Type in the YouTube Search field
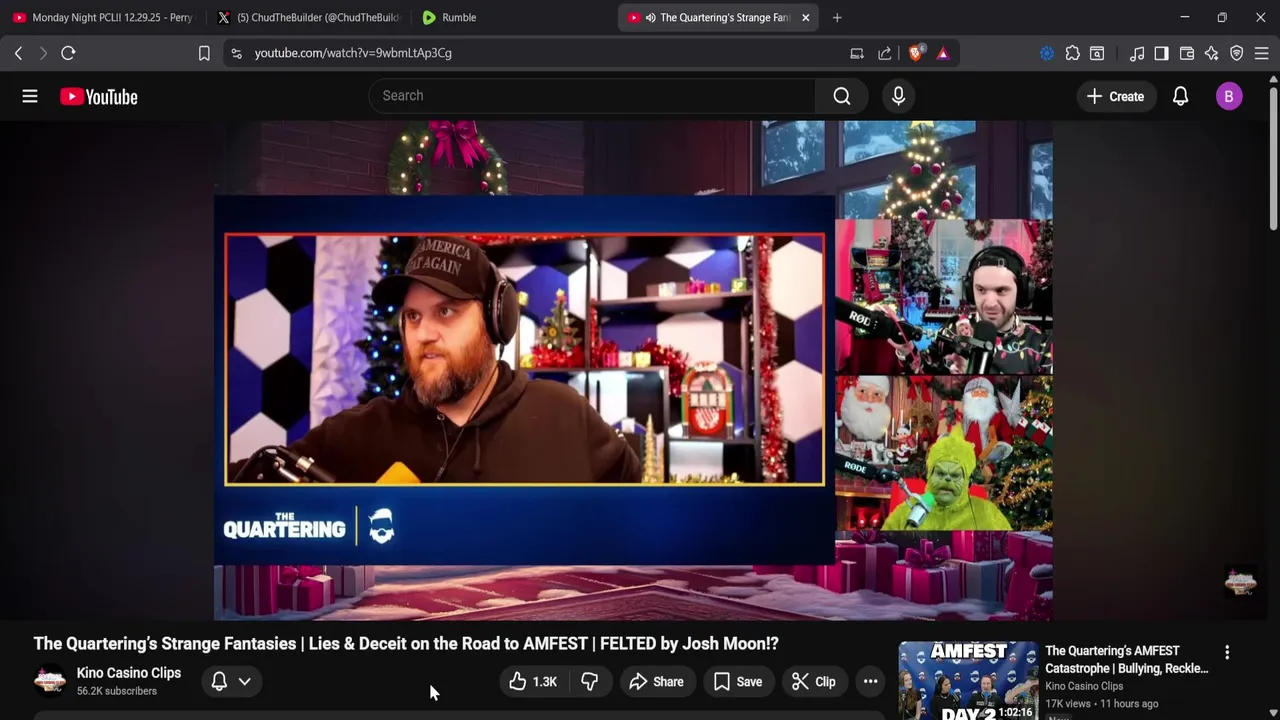 point(592,96)
